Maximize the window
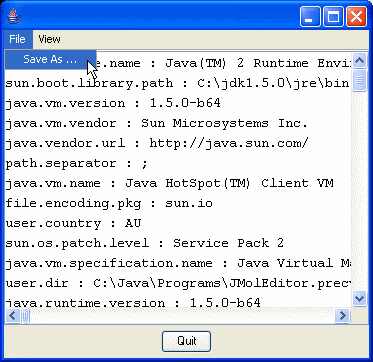373x362 pixels. [333, 17]
